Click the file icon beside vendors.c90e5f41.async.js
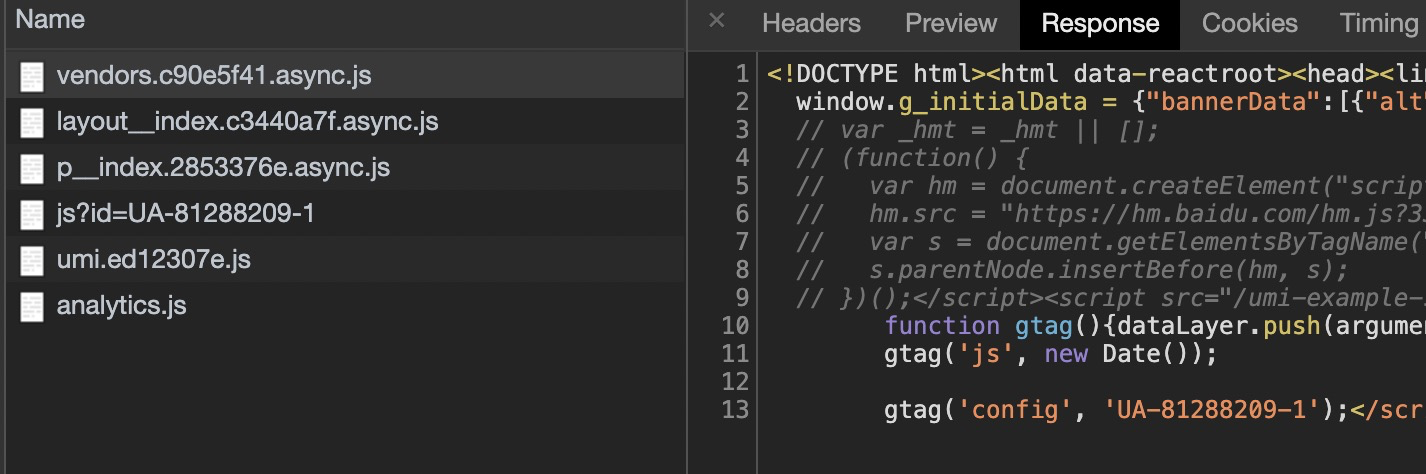Screen dimensions: 1426x474 tap(33, 76)
